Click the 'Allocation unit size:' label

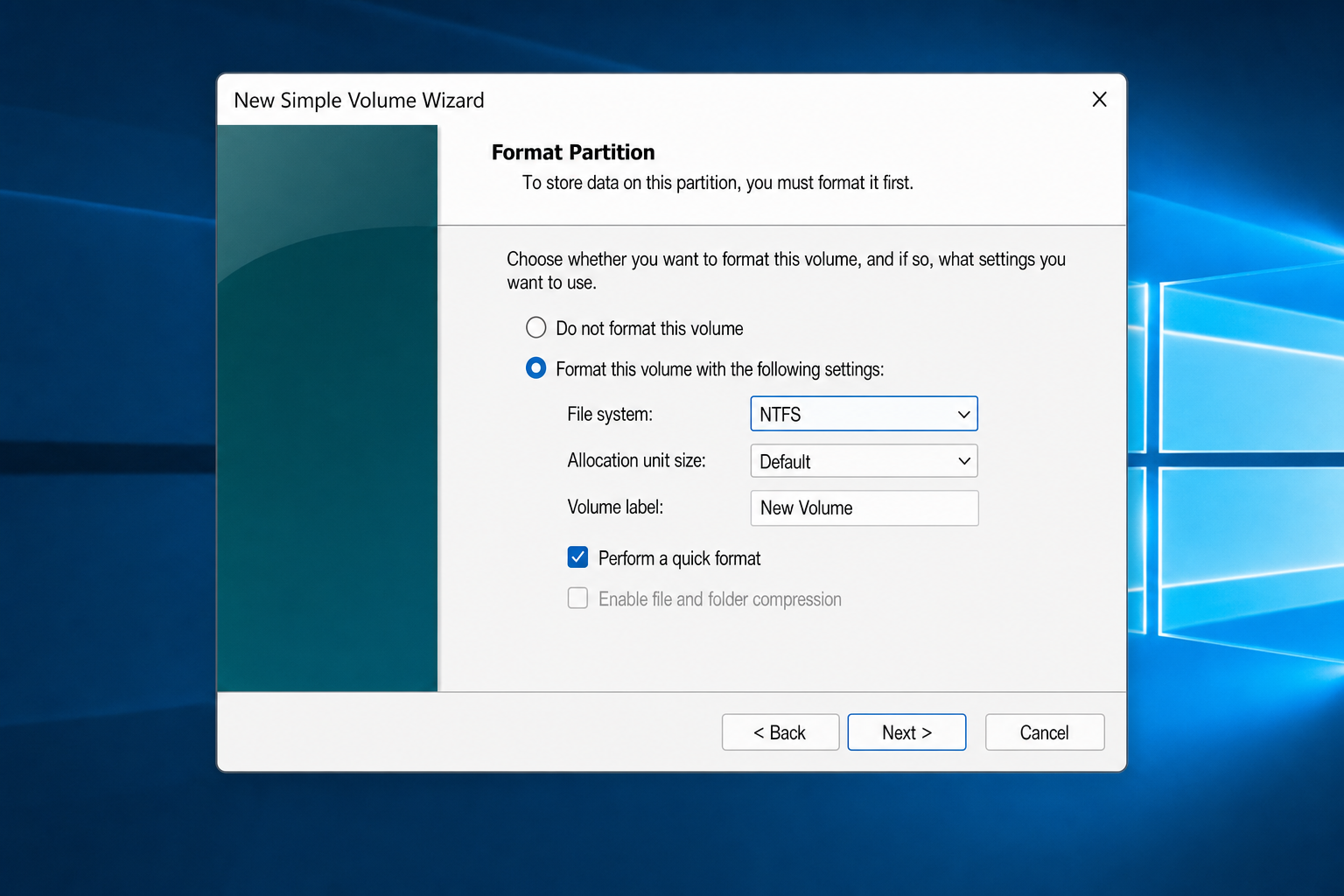[x=636, y=460]
